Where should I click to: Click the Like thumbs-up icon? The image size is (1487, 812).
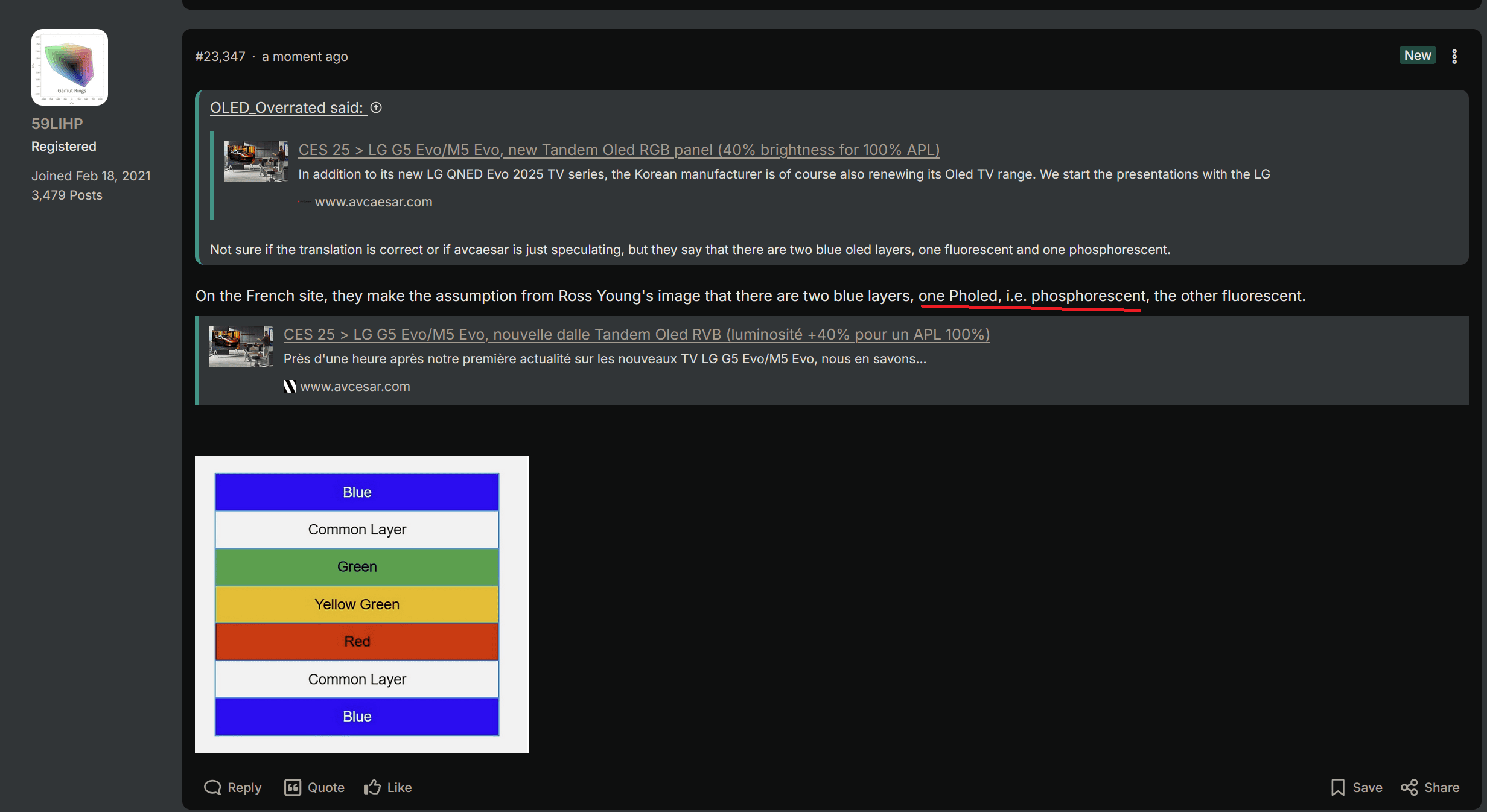click(372, 787)
